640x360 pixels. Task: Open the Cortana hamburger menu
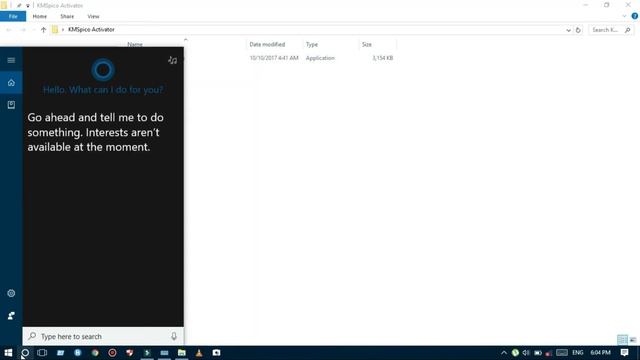point(11,60)
